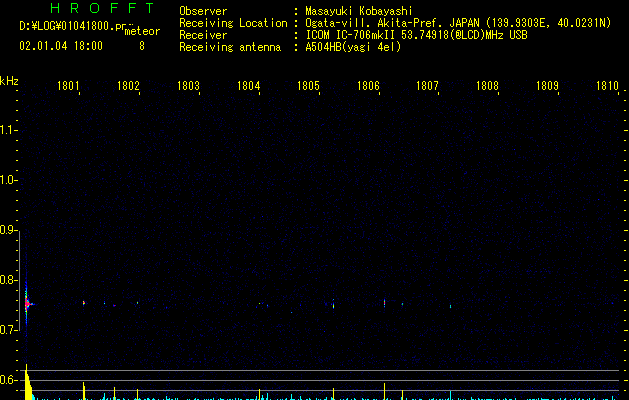
Task: Click receiver text ICOM IC-706mkII
Action: [x=351, y=35]
